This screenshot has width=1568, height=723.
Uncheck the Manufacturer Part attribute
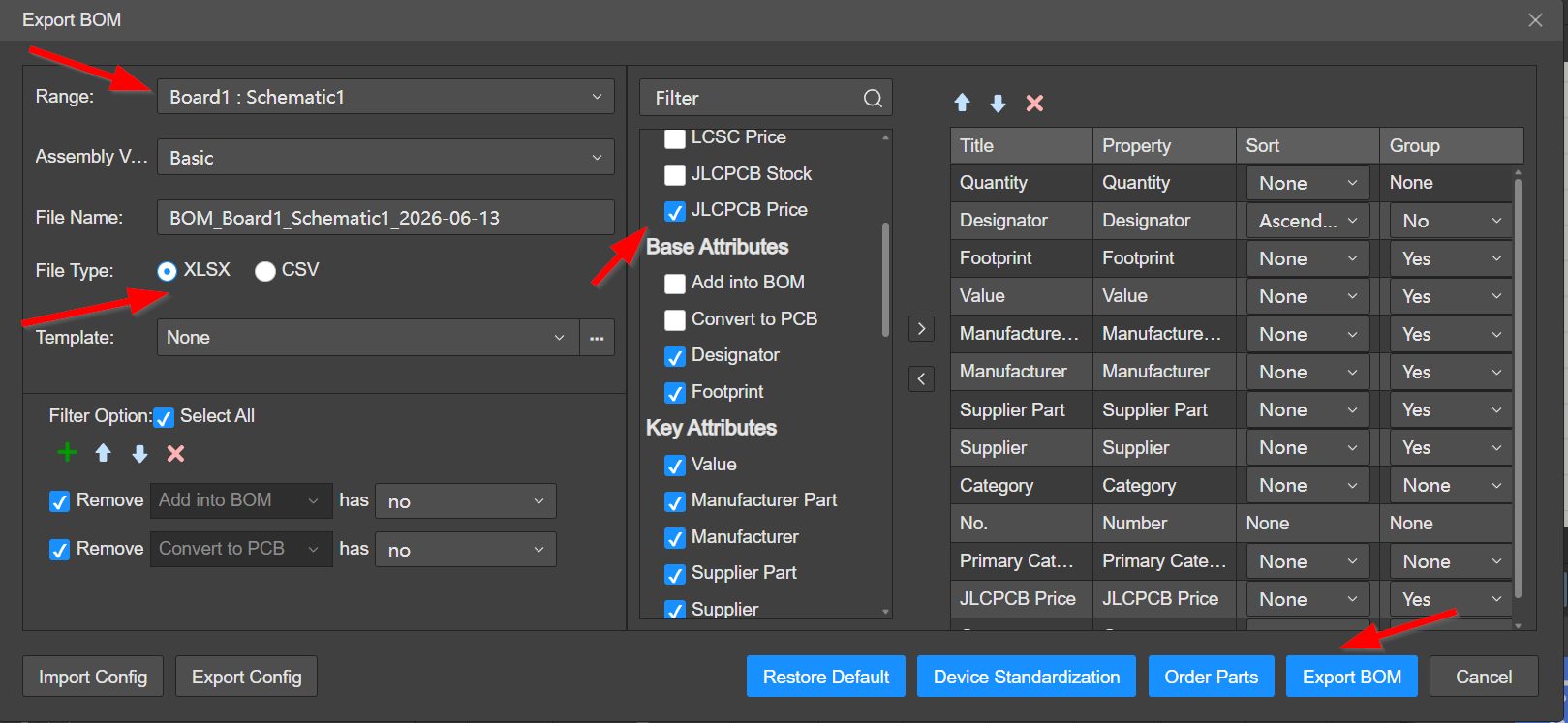(x=675, y=501)
